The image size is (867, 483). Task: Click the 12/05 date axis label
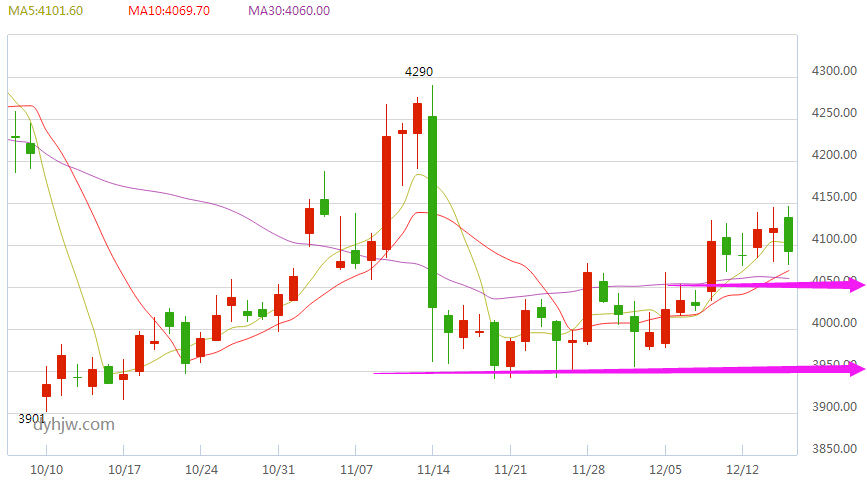(x=665, y=470)
